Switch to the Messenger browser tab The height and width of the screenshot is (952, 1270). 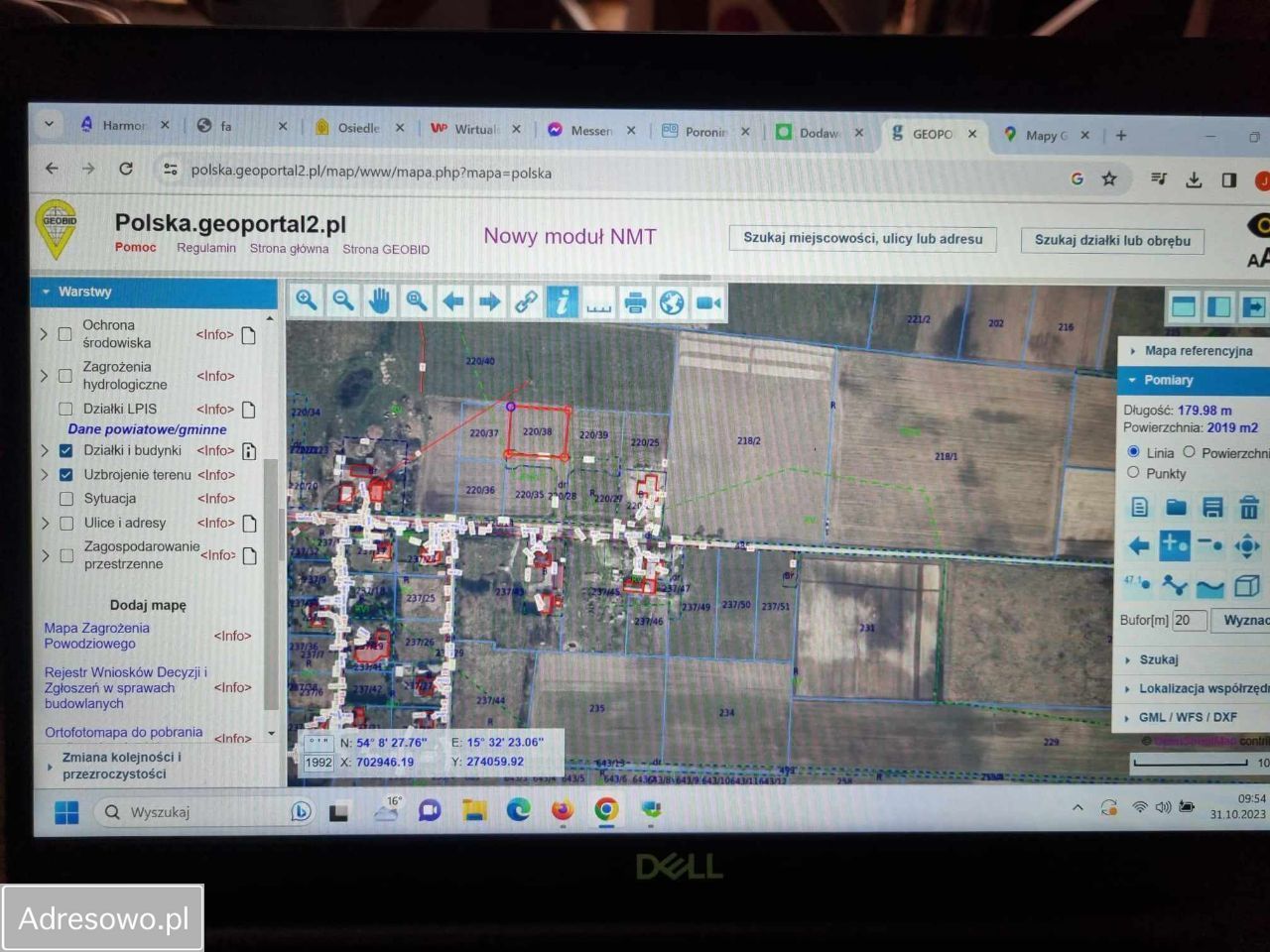point(591,131)
